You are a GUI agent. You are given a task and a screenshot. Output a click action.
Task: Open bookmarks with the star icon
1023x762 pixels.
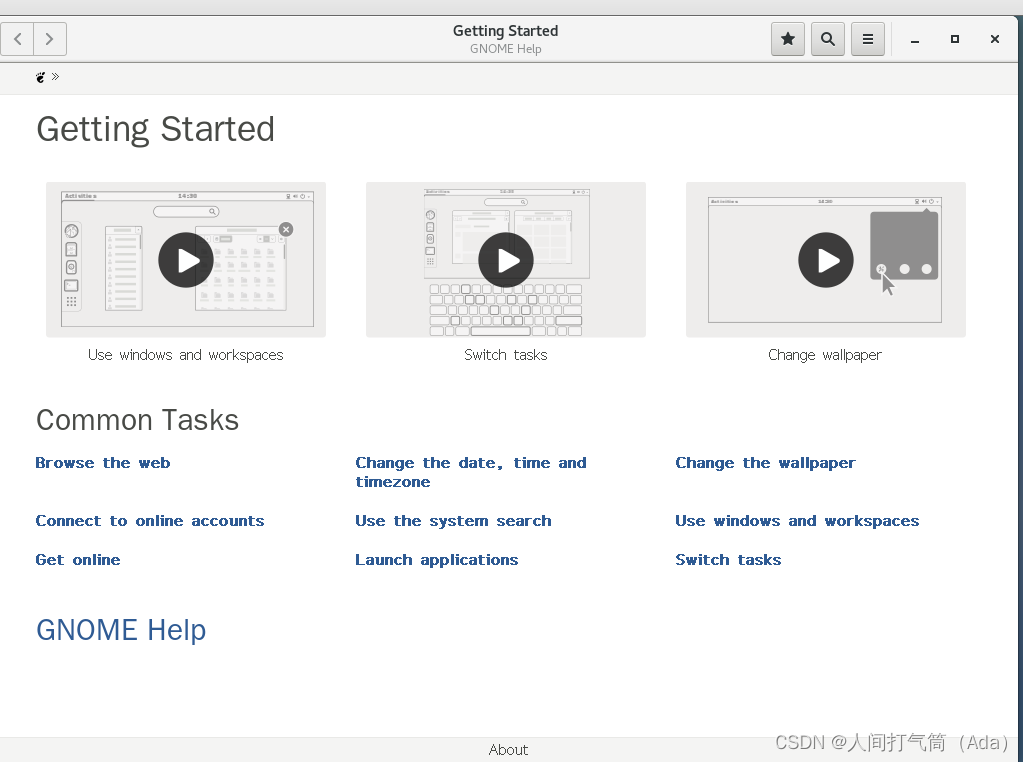[x=787, y=39]
